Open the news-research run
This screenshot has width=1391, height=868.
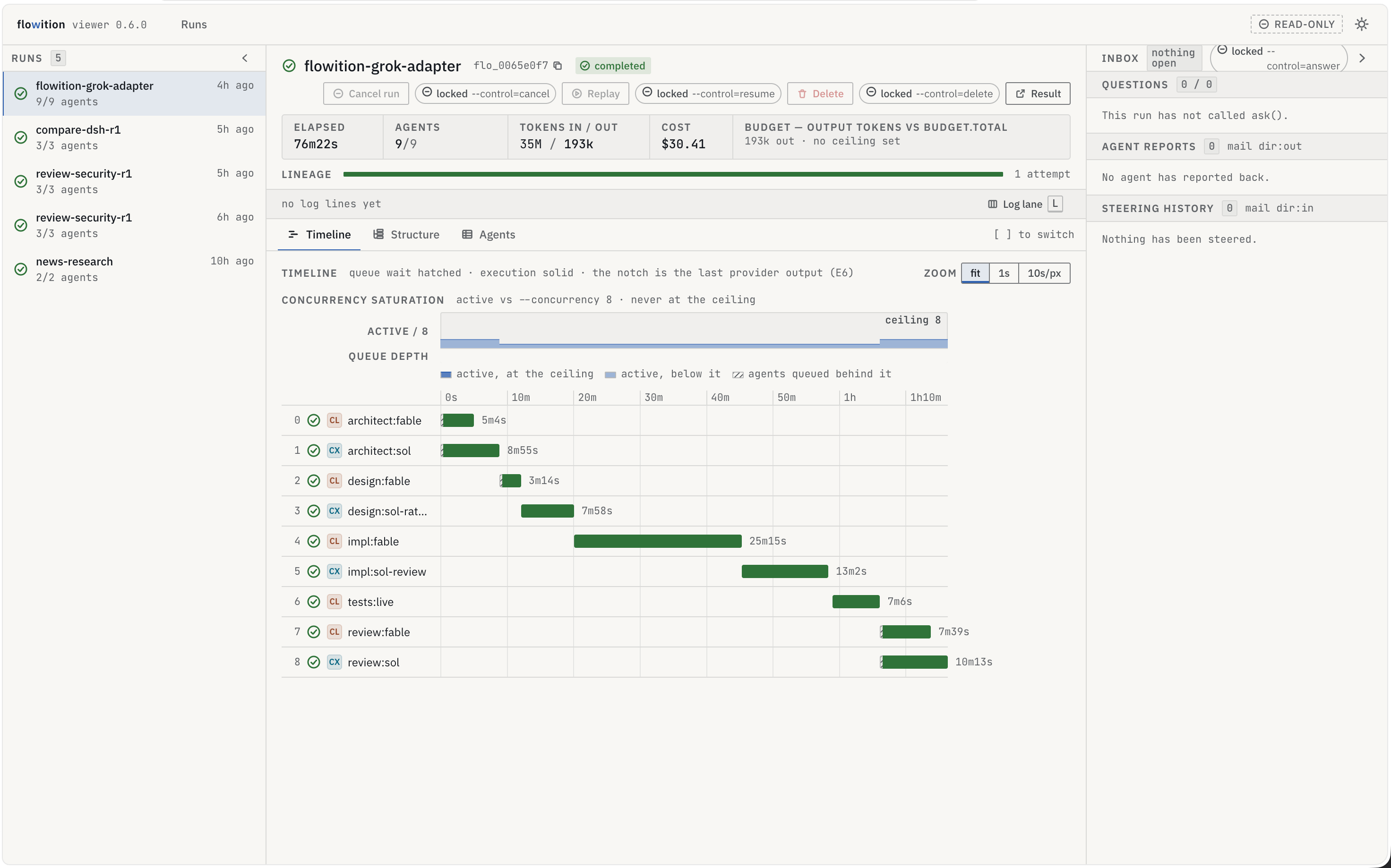134,269
